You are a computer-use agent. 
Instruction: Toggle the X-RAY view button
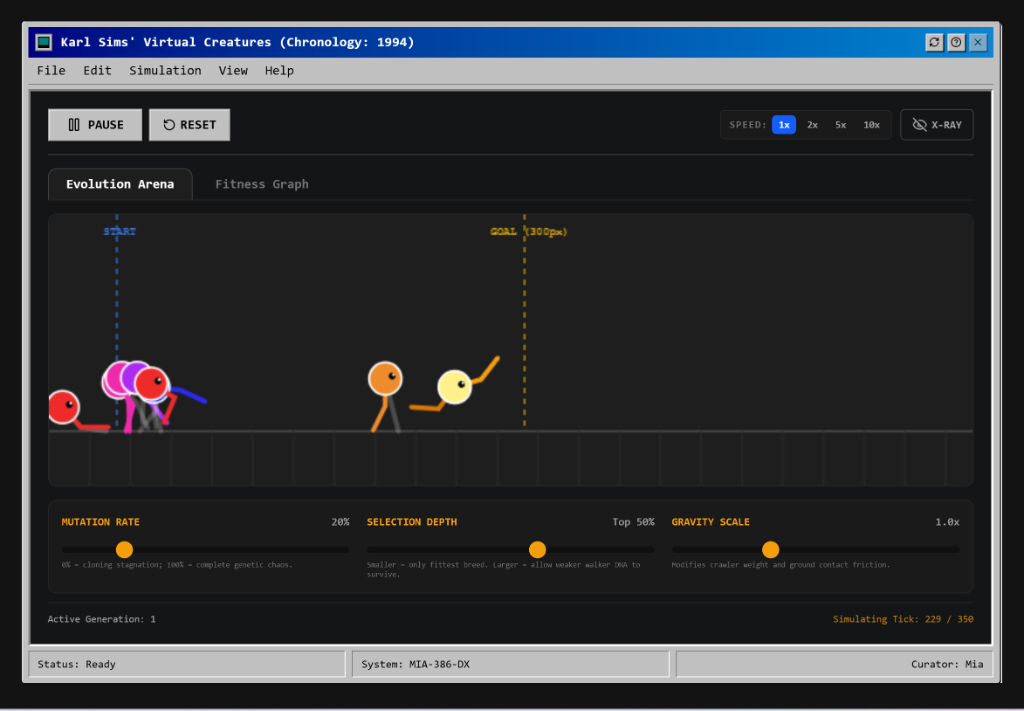point(936,125)
